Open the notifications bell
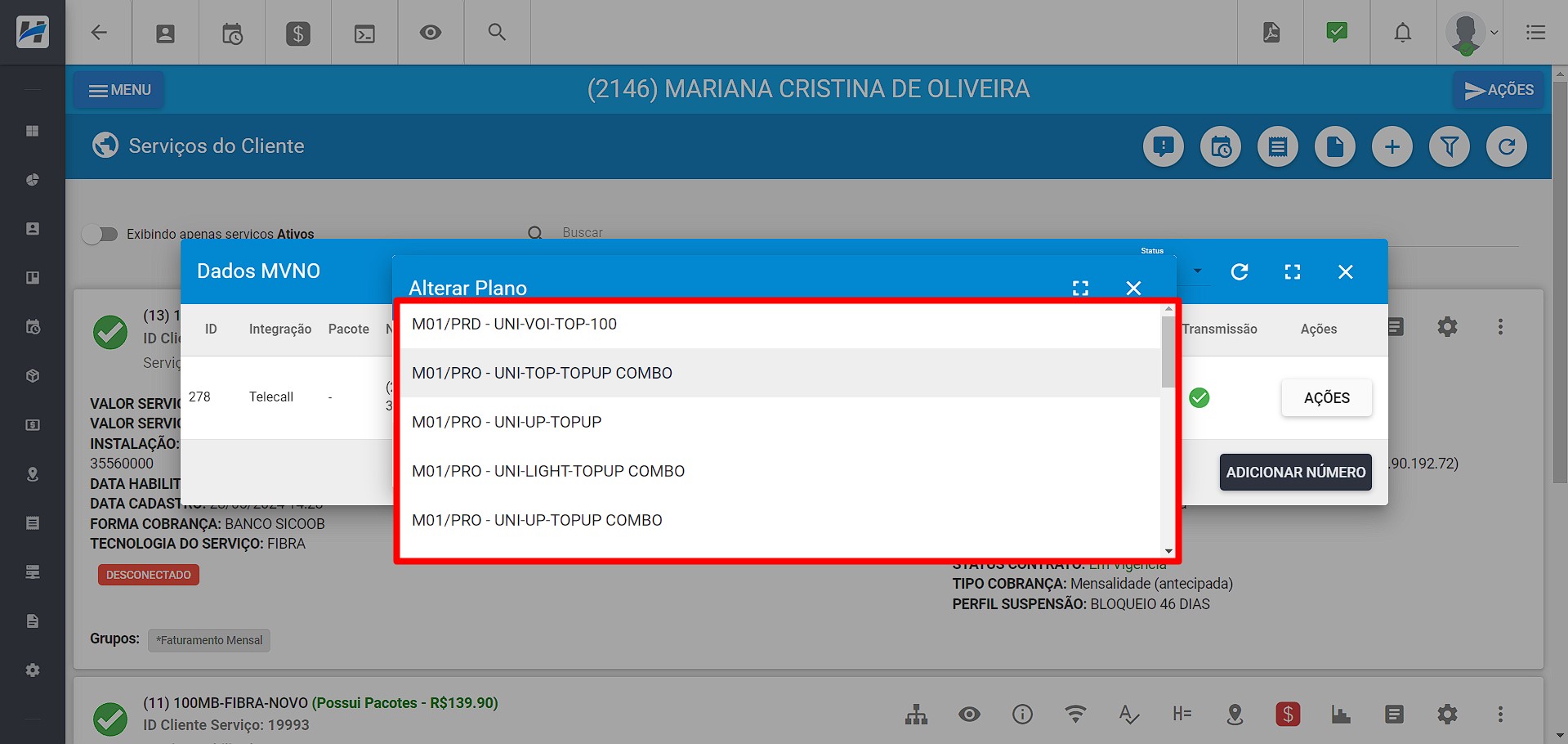The image size is (1568, 744). pos(1403,33)
